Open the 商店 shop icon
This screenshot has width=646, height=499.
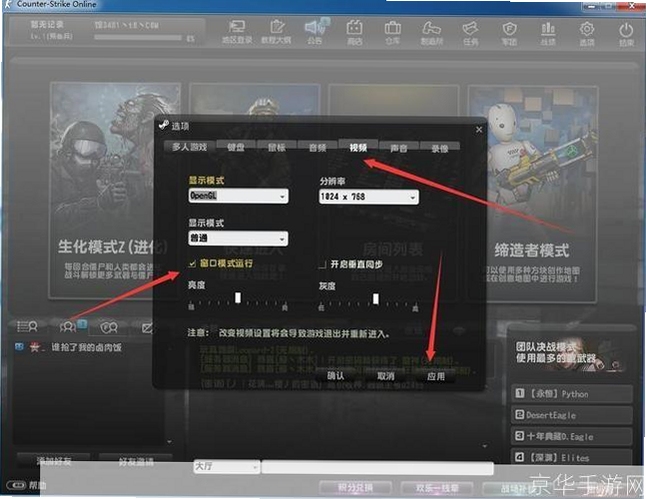pos(354,32)
